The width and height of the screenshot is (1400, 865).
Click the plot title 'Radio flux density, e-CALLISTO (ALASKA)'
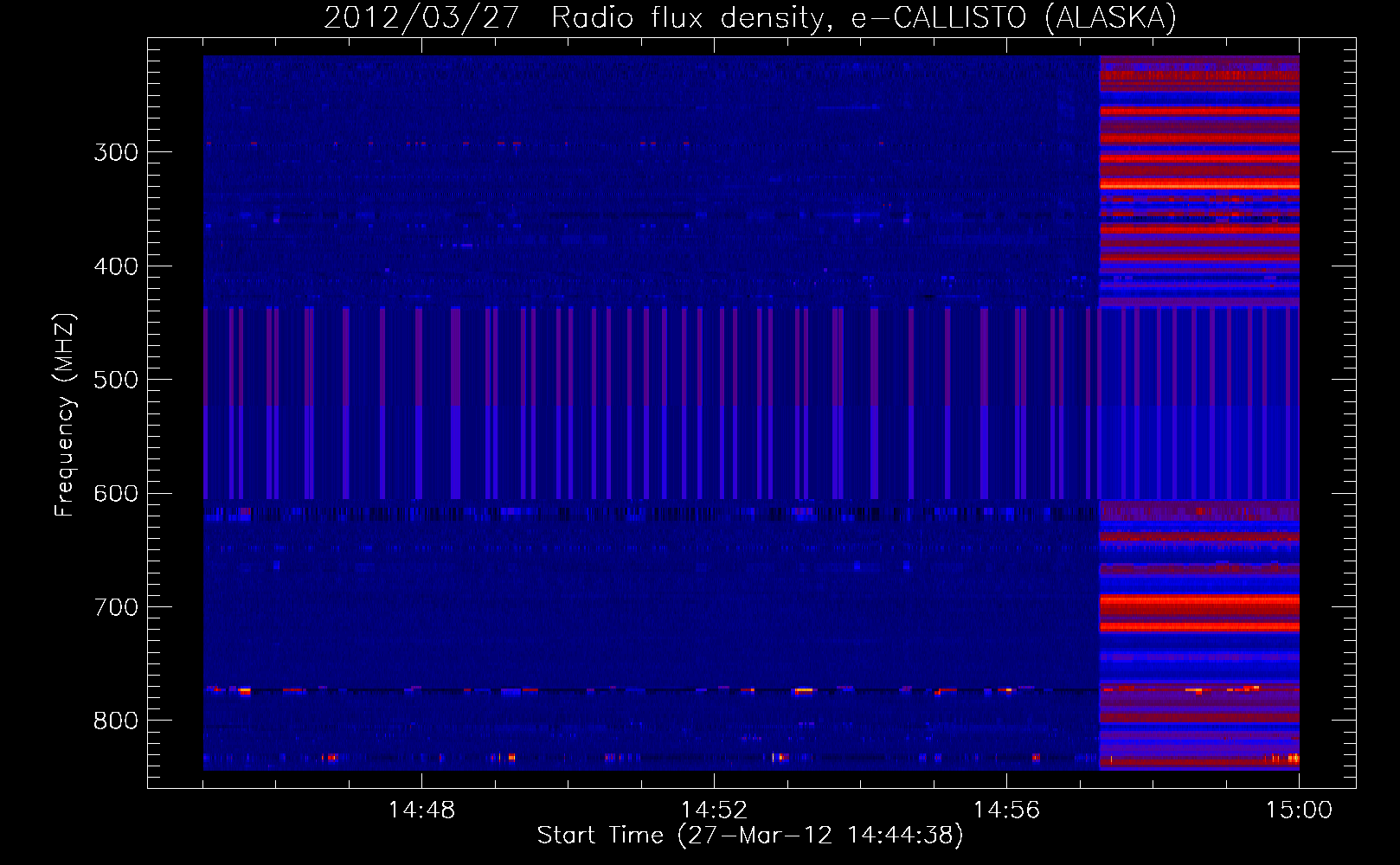(x=864, y=18)
